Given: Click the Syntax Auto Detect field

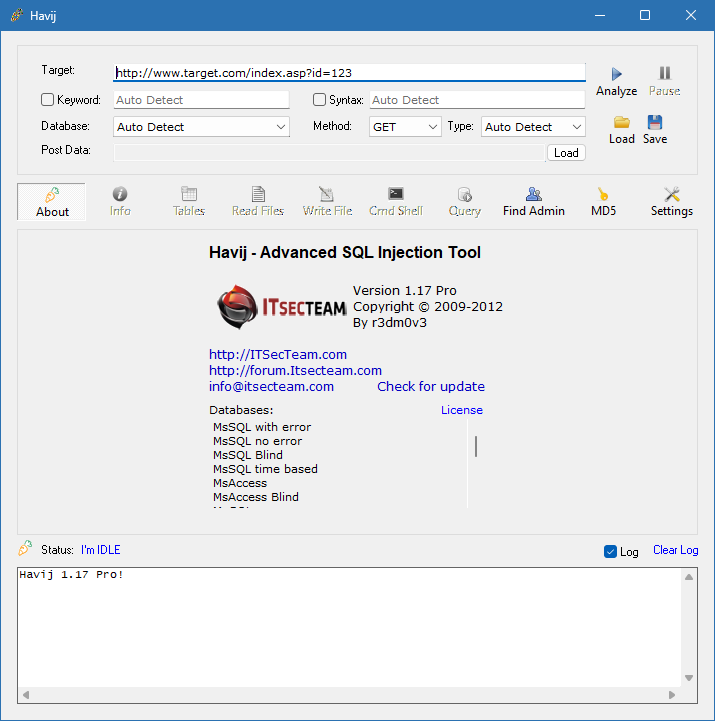Looking at the screenshot, I should 477,100.
